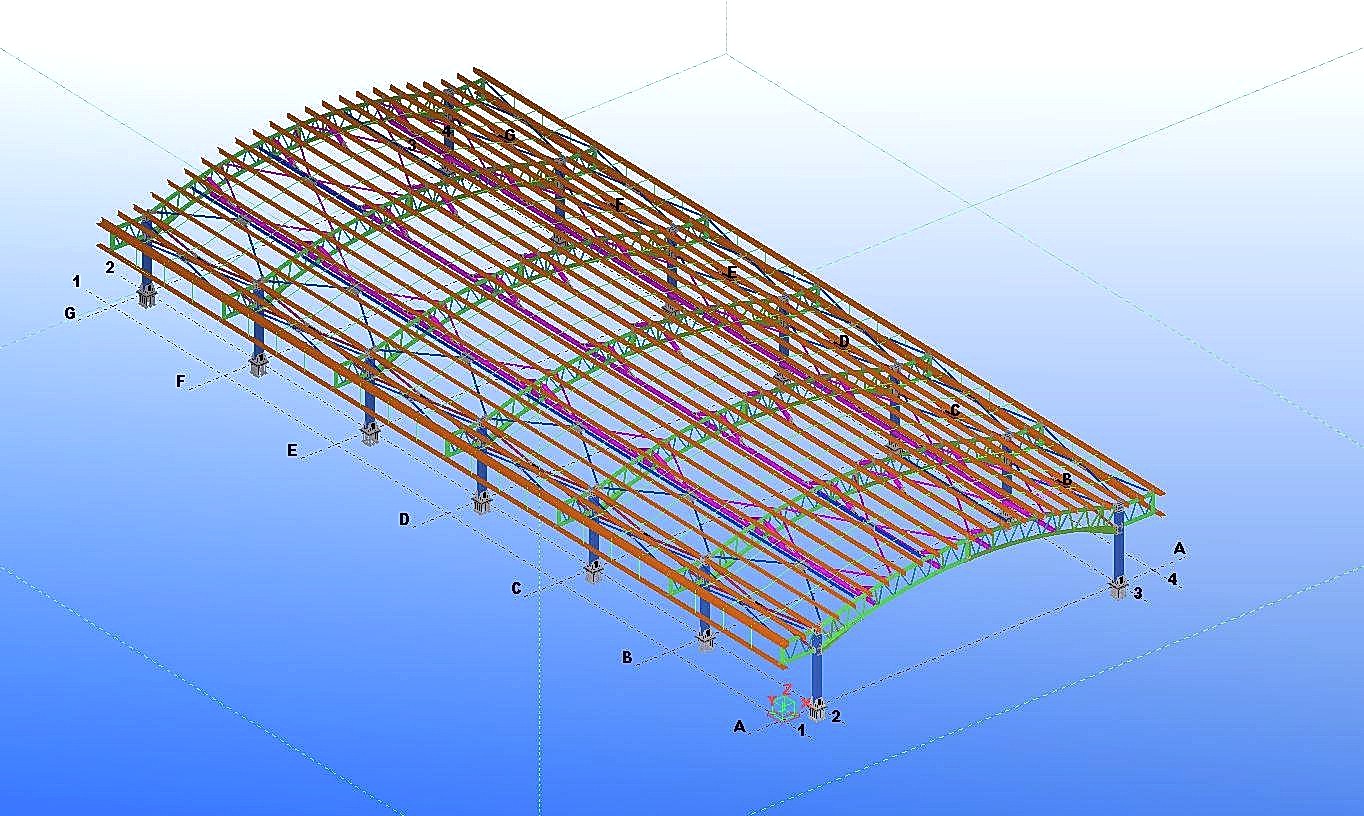This screenshot has height=816, width=1364.
Task: Click grid label A beside the axis triad
Action: tap(740, 727)
